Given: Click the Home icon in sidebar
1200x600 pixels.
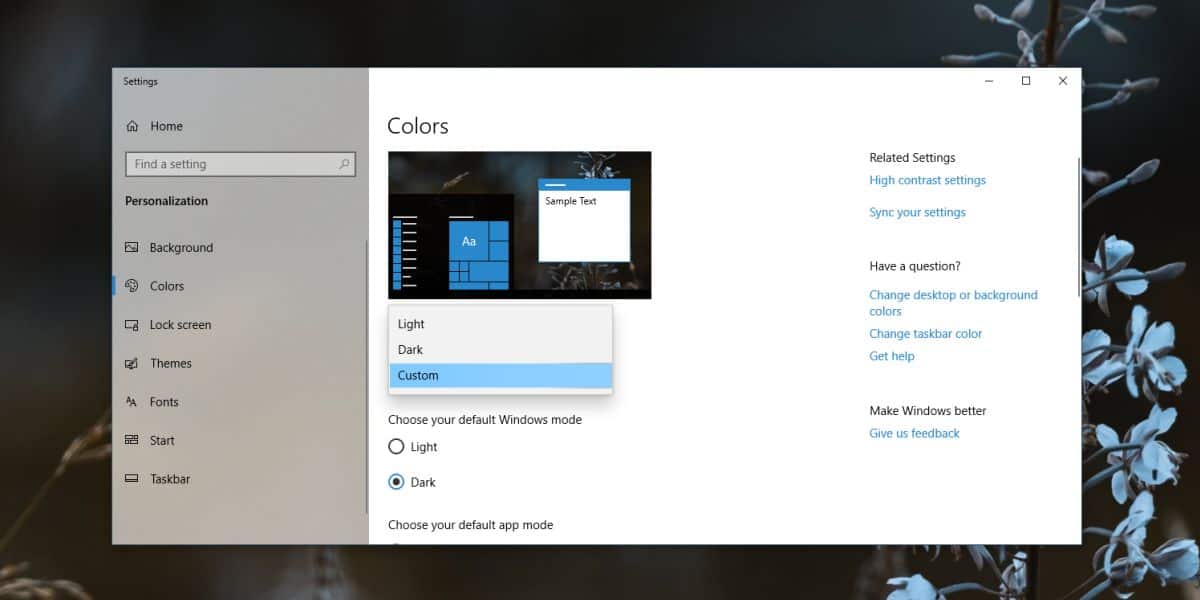Looking at the screenshot, I should [x=132, y=126].
